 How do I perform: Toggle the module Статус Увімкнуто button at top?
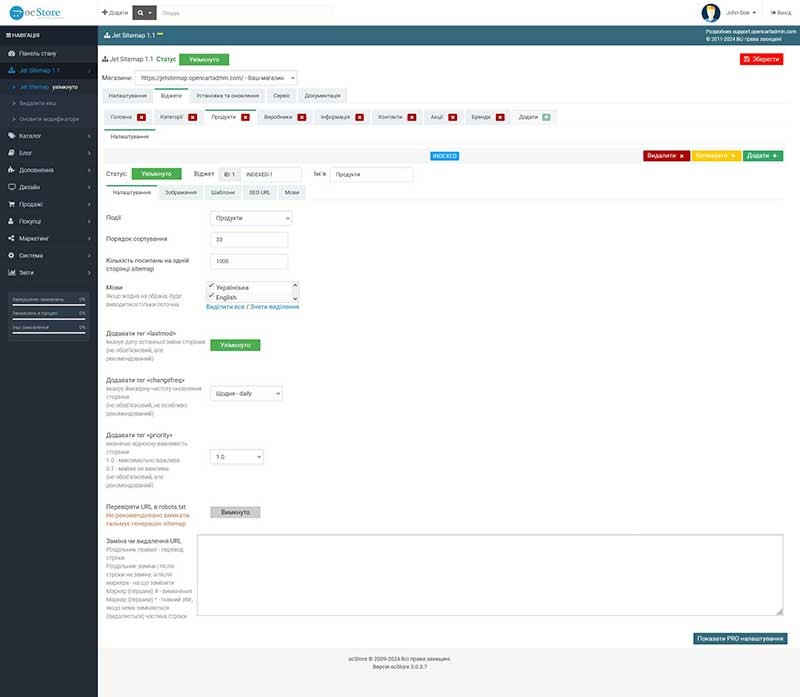pyautogui.click(x=204, y=60)
